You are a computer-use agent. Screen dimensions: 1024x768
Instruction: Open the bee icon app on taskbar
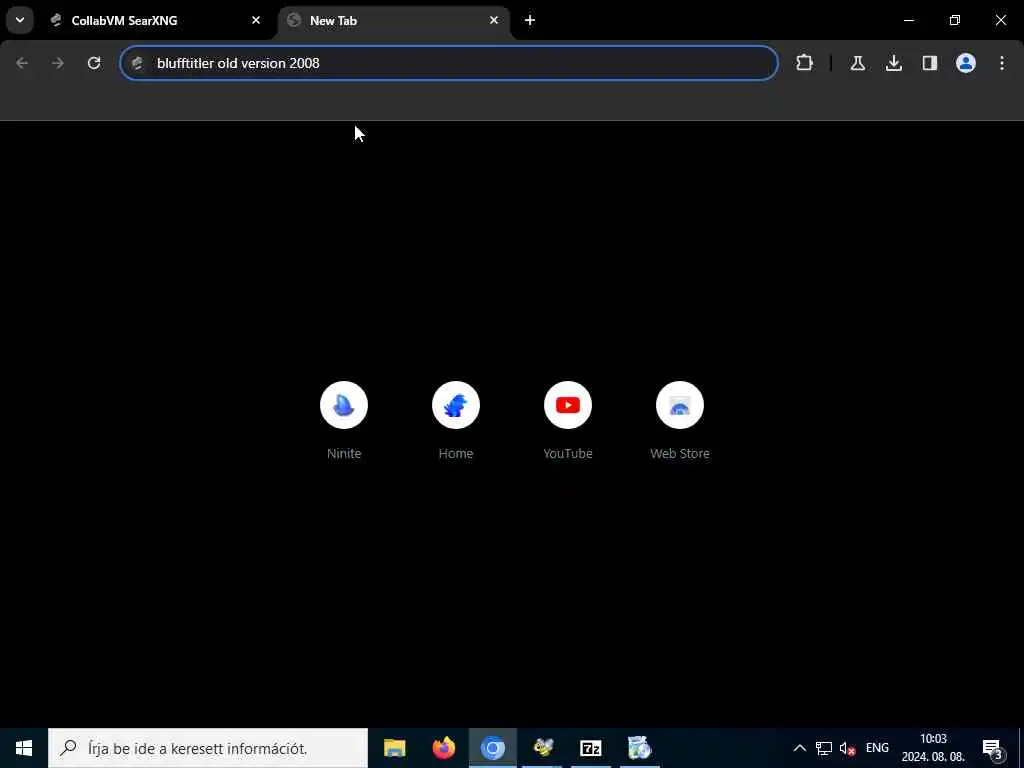542,748
